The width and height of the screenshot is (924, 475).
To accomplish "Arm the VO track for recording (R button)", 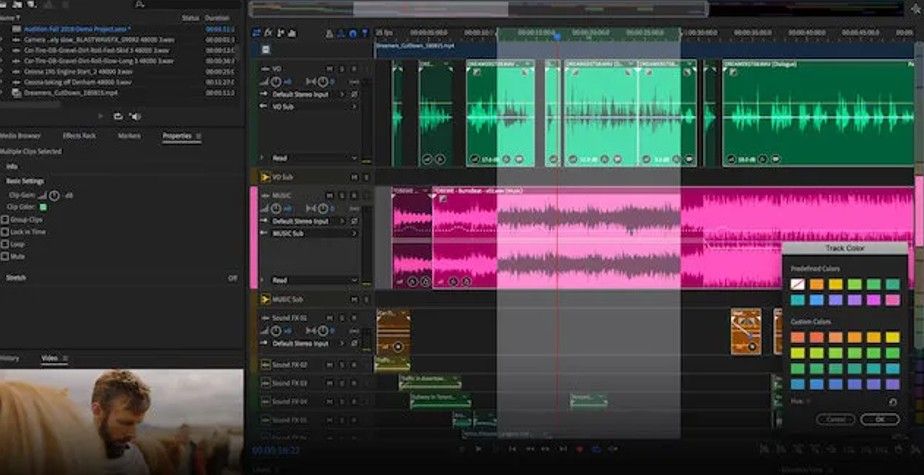I will (353, 70).
